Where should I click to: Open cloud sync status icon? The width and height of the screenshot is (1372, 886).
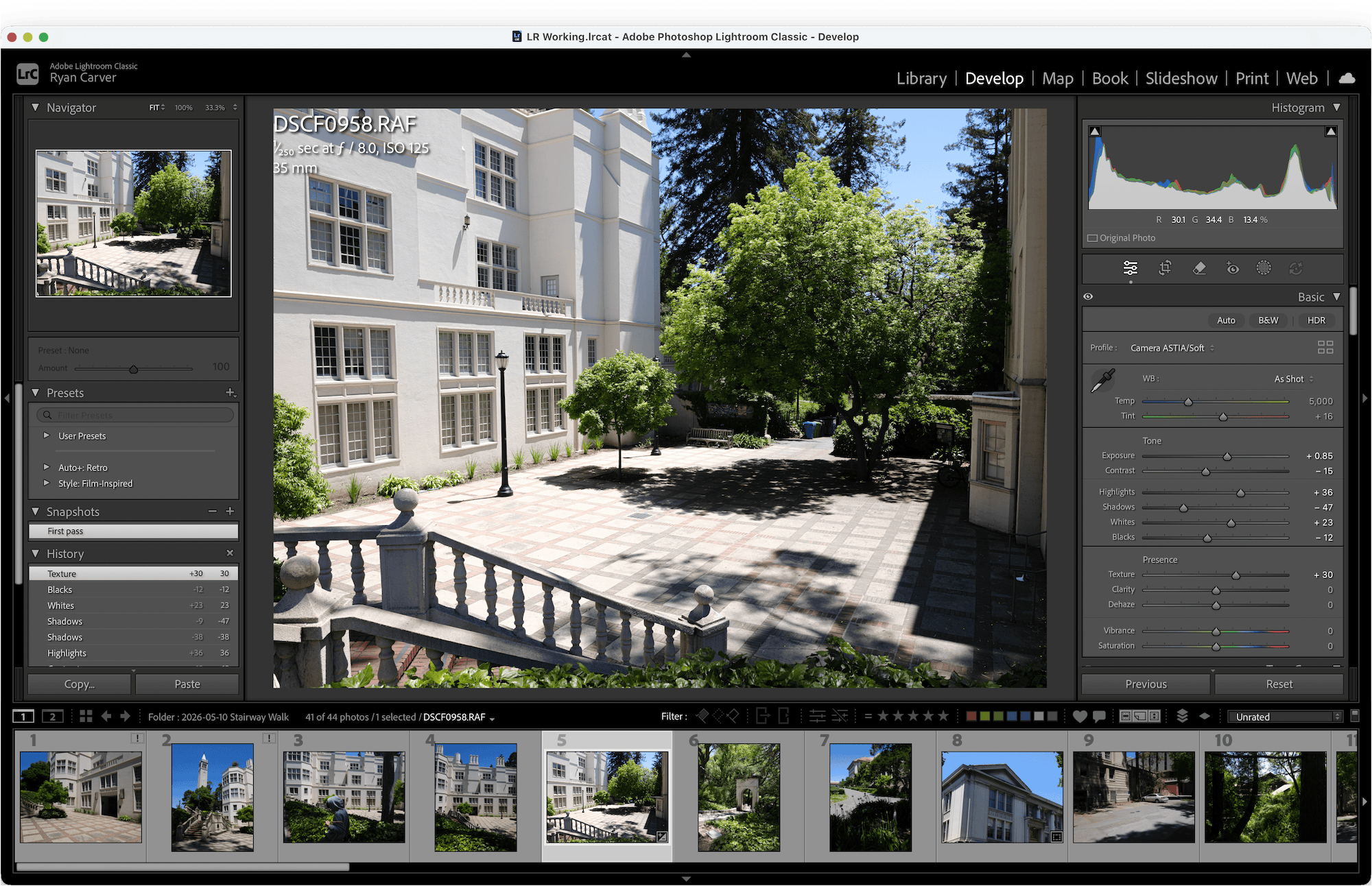[1347, 78]
